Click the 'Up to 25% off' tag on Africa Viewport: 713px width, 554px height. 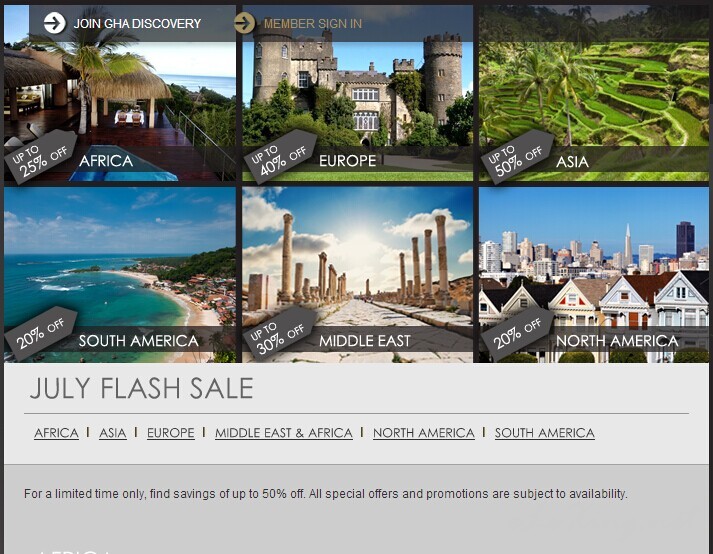tap(40, 158)
